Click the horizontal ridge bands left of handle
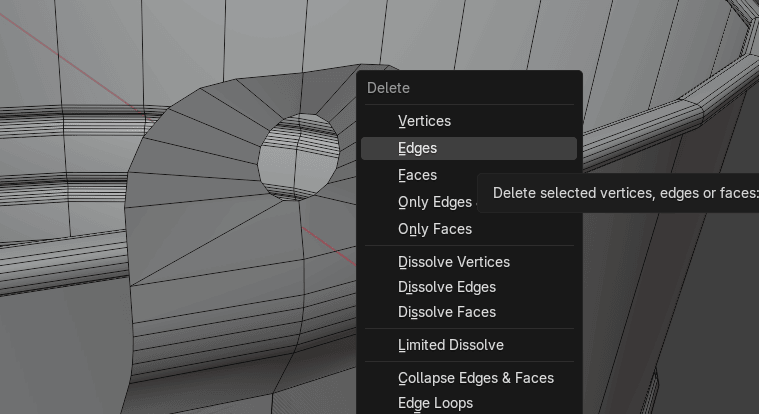Screen dimensions: 759x414 60,190
